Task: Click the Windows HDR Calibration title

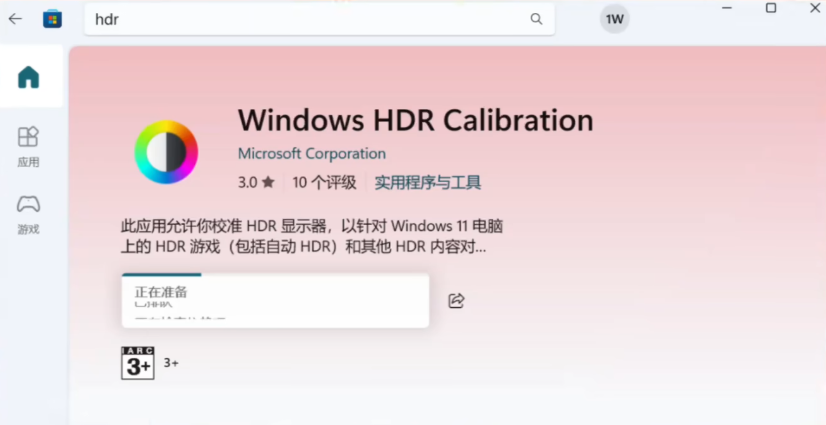Action: click(415, 121)
